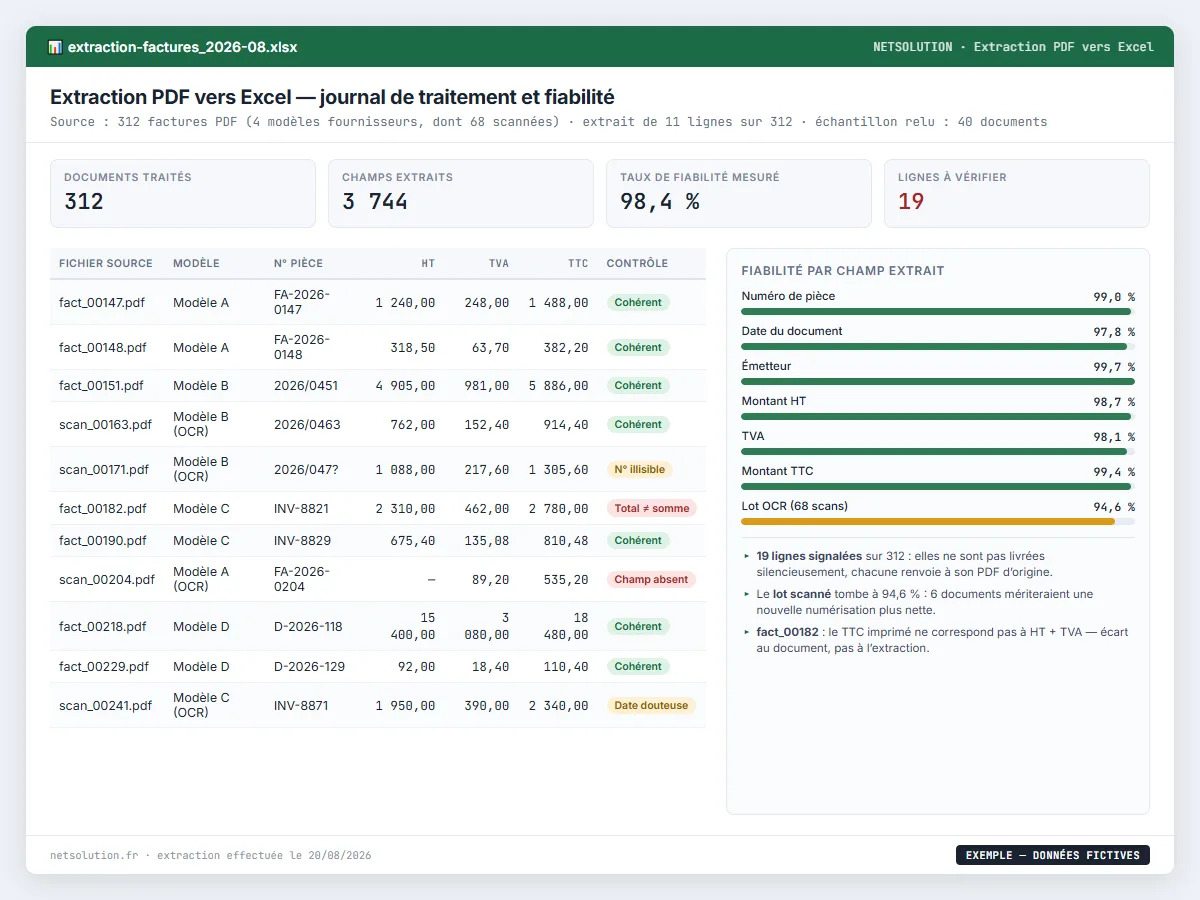
Task: Click the Exemple — données fictives badge
Action: 1053,855
